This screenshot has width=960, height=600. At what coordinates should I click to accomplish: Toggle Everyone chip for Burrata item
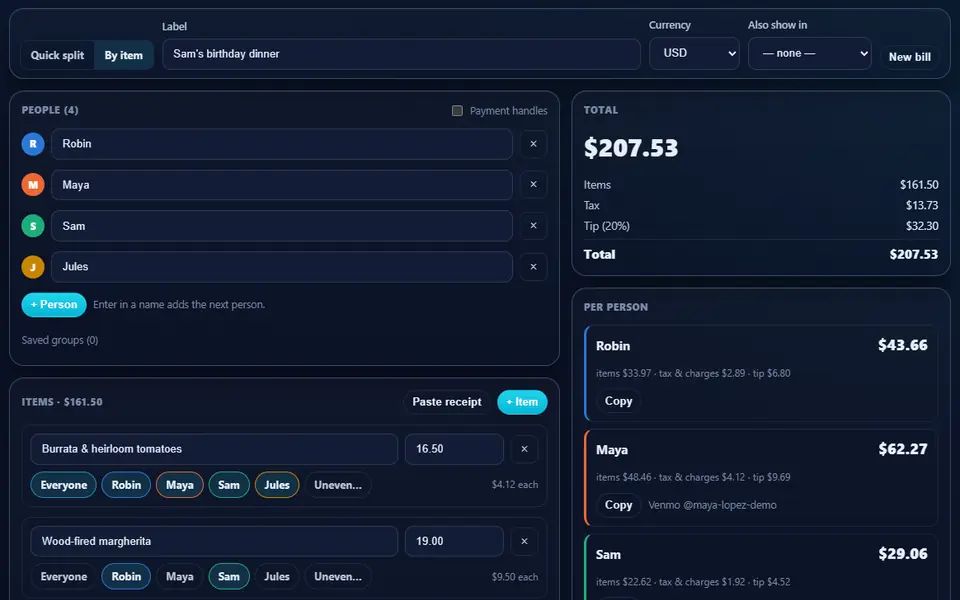(x=64, y=485)
